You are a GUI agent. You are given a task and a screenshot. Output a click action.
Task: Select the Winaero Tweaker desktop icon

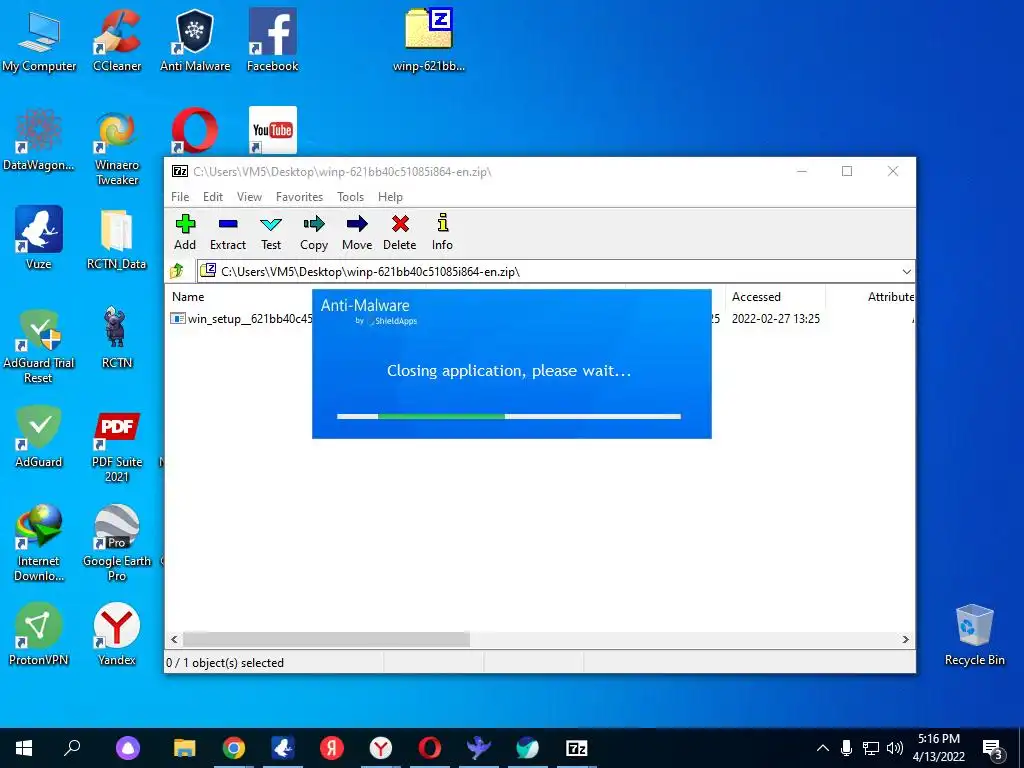tap(117, 148)
